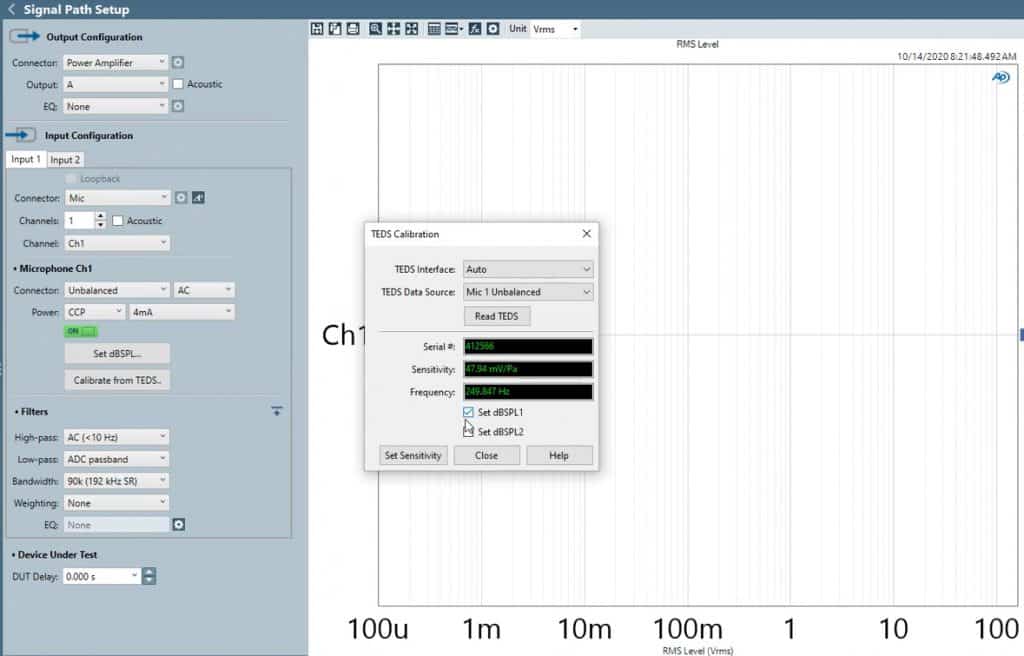Uncheck the Set dBSPL1 checkbox

click(x=469, y=412)
